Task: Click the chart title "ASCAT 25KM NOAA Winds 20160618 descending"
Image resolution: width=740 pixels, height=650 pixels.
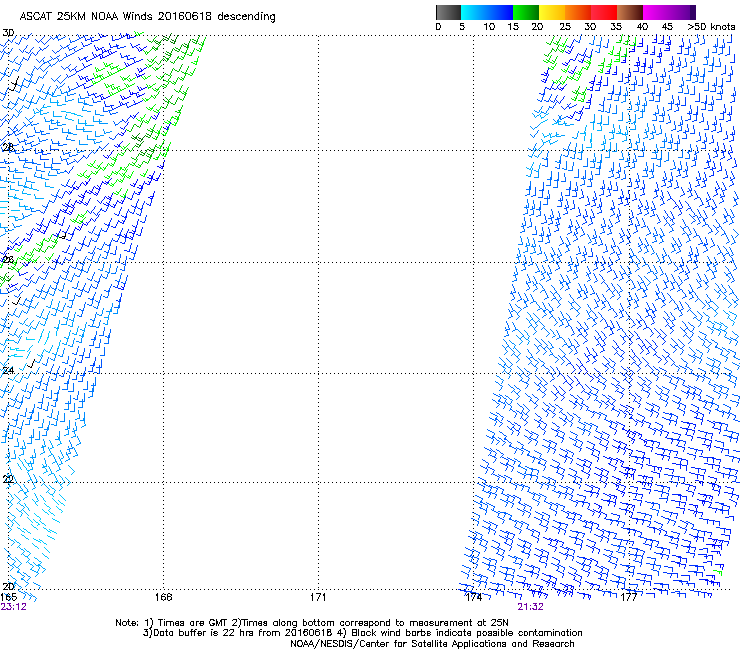Action: tap(147, 17)
